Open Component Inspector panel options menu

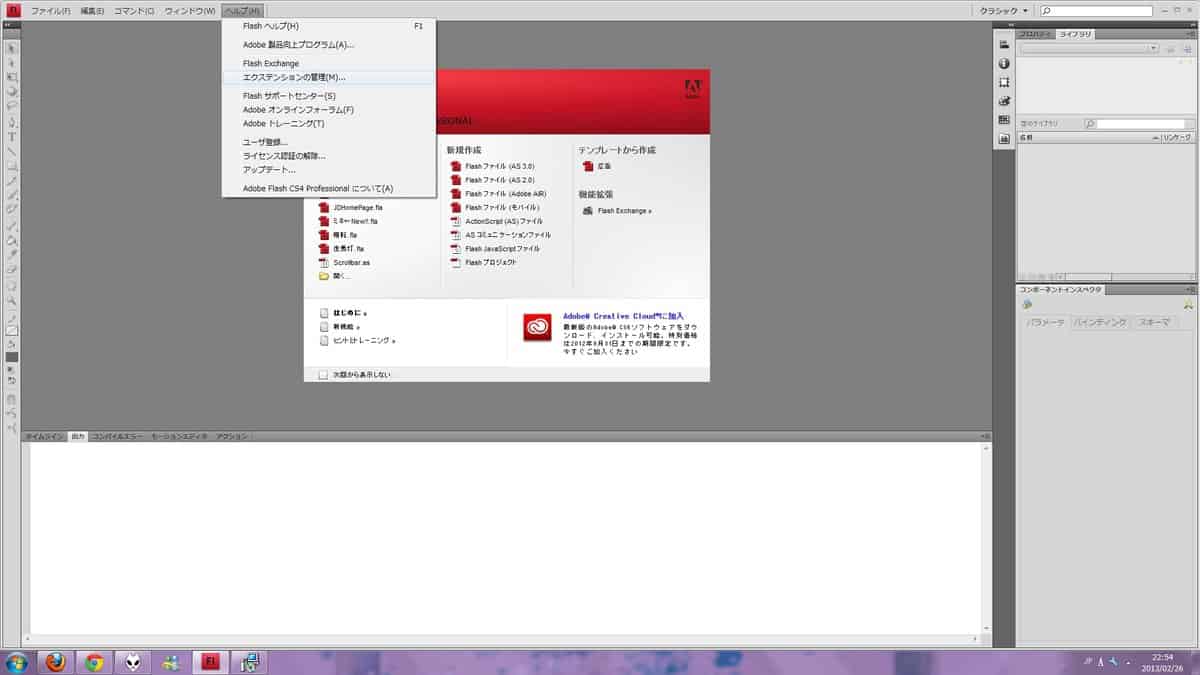point(1190,289)
